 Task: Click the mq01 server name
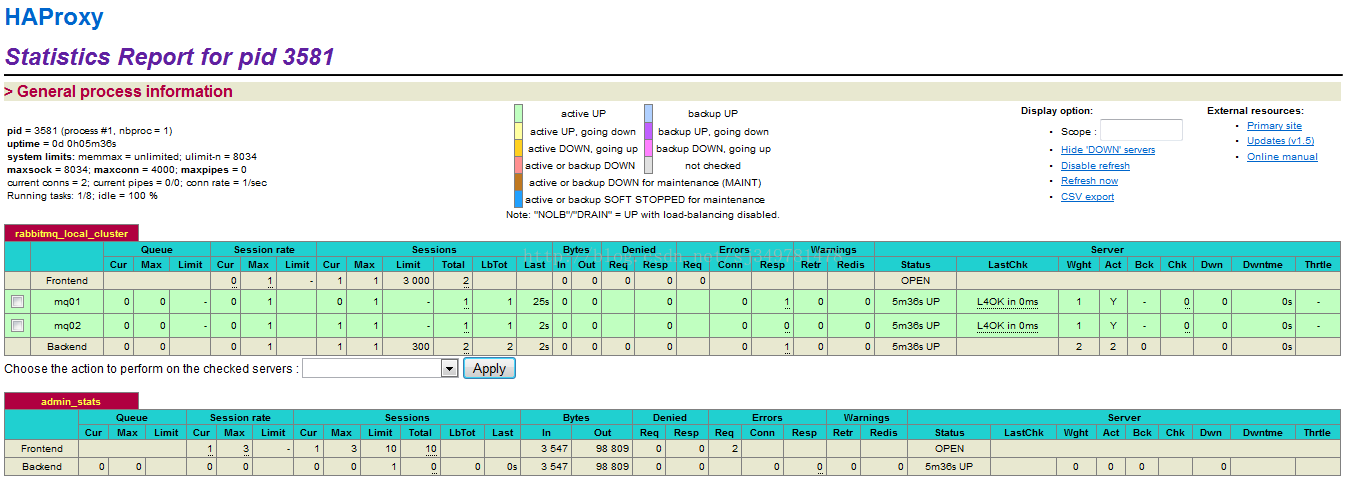[x=67, y=301]
